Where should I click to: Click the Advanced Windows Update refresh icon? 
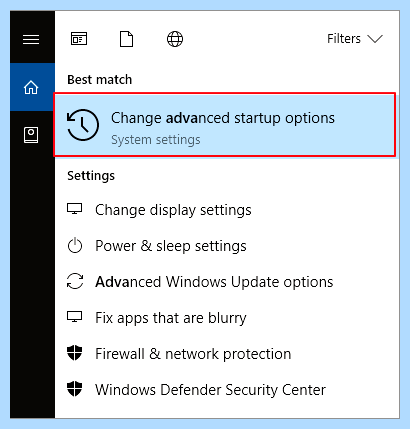click(x=75, y=281)
